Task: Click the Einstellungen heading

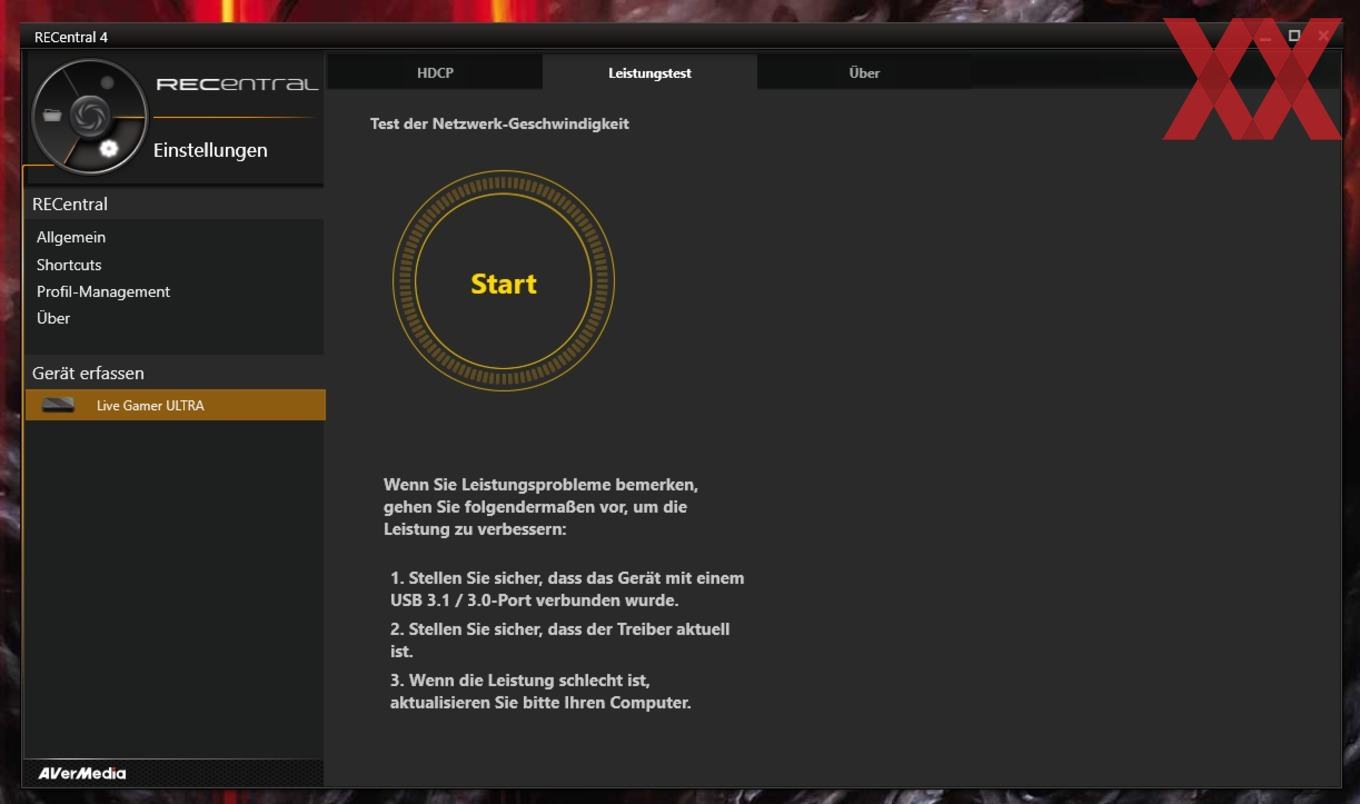Action: [210, 150]
